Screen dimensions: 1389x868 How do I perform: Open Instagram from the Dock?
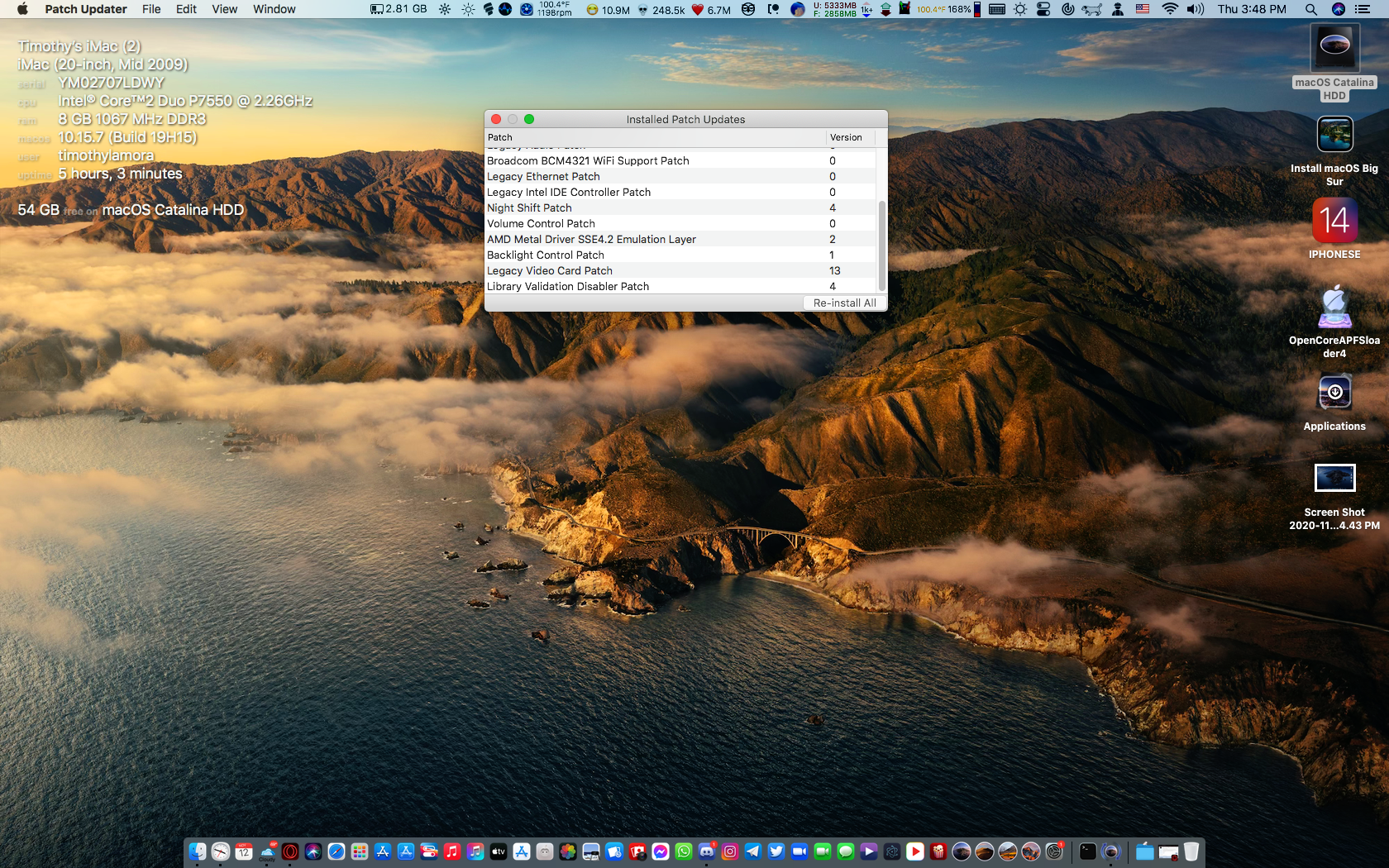pyautogui.click(x=730, y=851)
